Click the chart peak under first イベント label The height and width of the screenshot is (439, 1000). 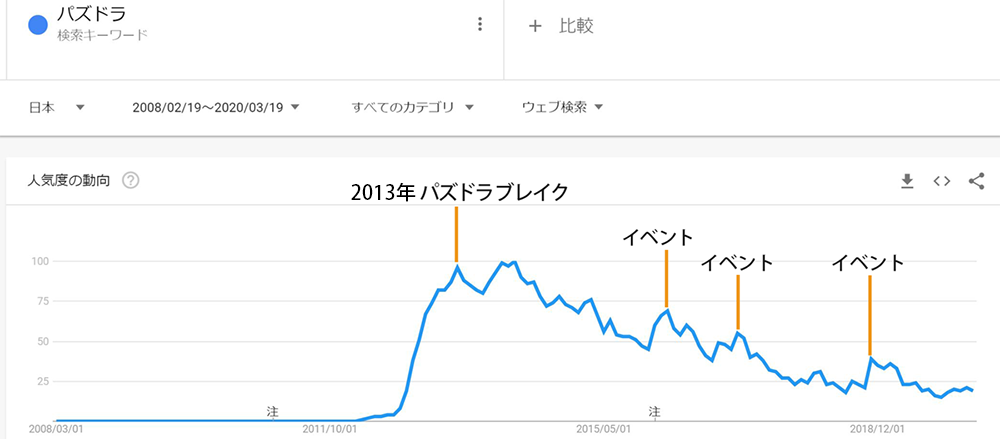[x=667, y=310]
